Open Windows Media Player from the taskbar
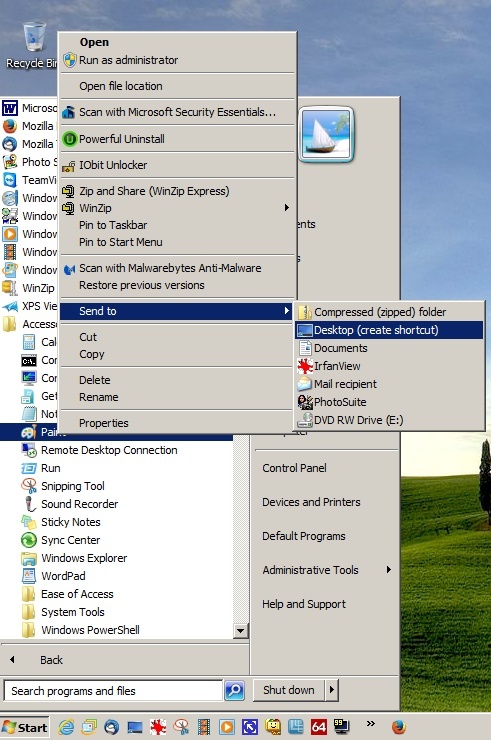 pyautogui.click(x=227, y=727)
